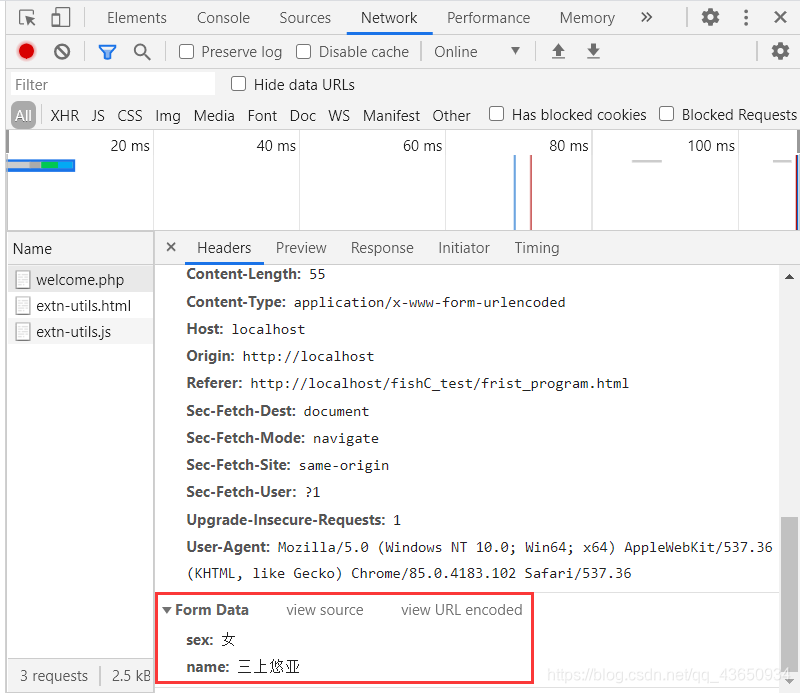Activate the inspect element picker icon
800x693 pixels.
coord(27,18)
